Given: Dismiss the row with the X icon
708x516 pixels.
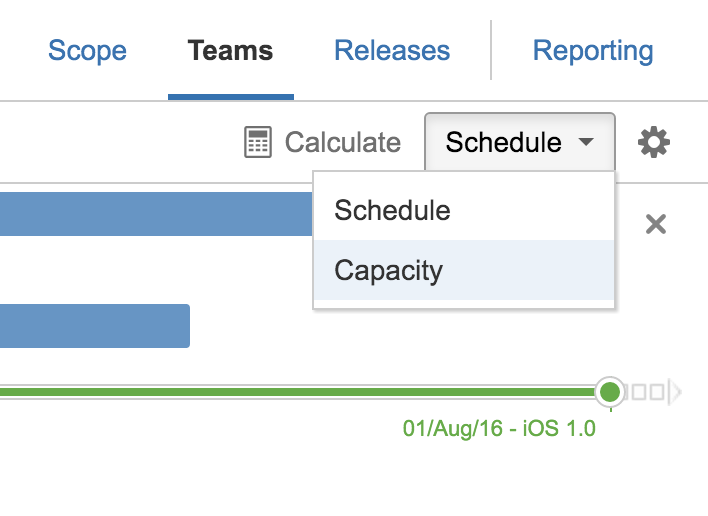Looking at the screenshot, I should [656, 224].
